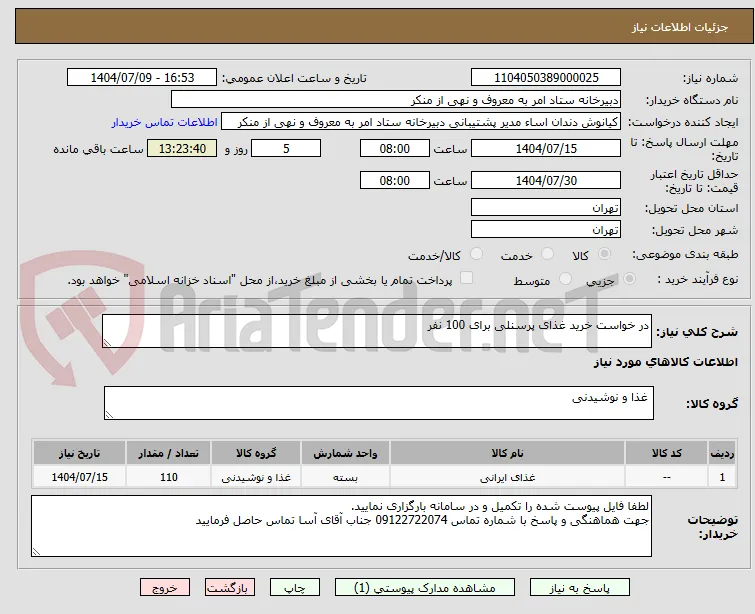Click the اطلاعات کالاهای مورد نیاز heading
The image size is (755, 614).
pos(665,362)
